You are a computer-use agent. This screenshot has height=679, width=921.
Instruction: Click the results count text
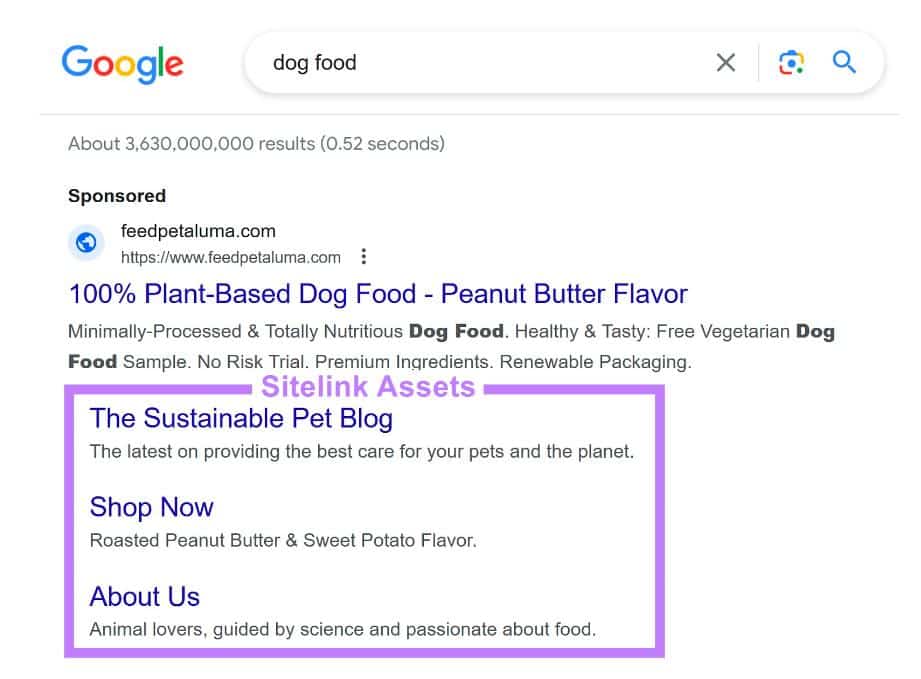[x=256, y=144]
